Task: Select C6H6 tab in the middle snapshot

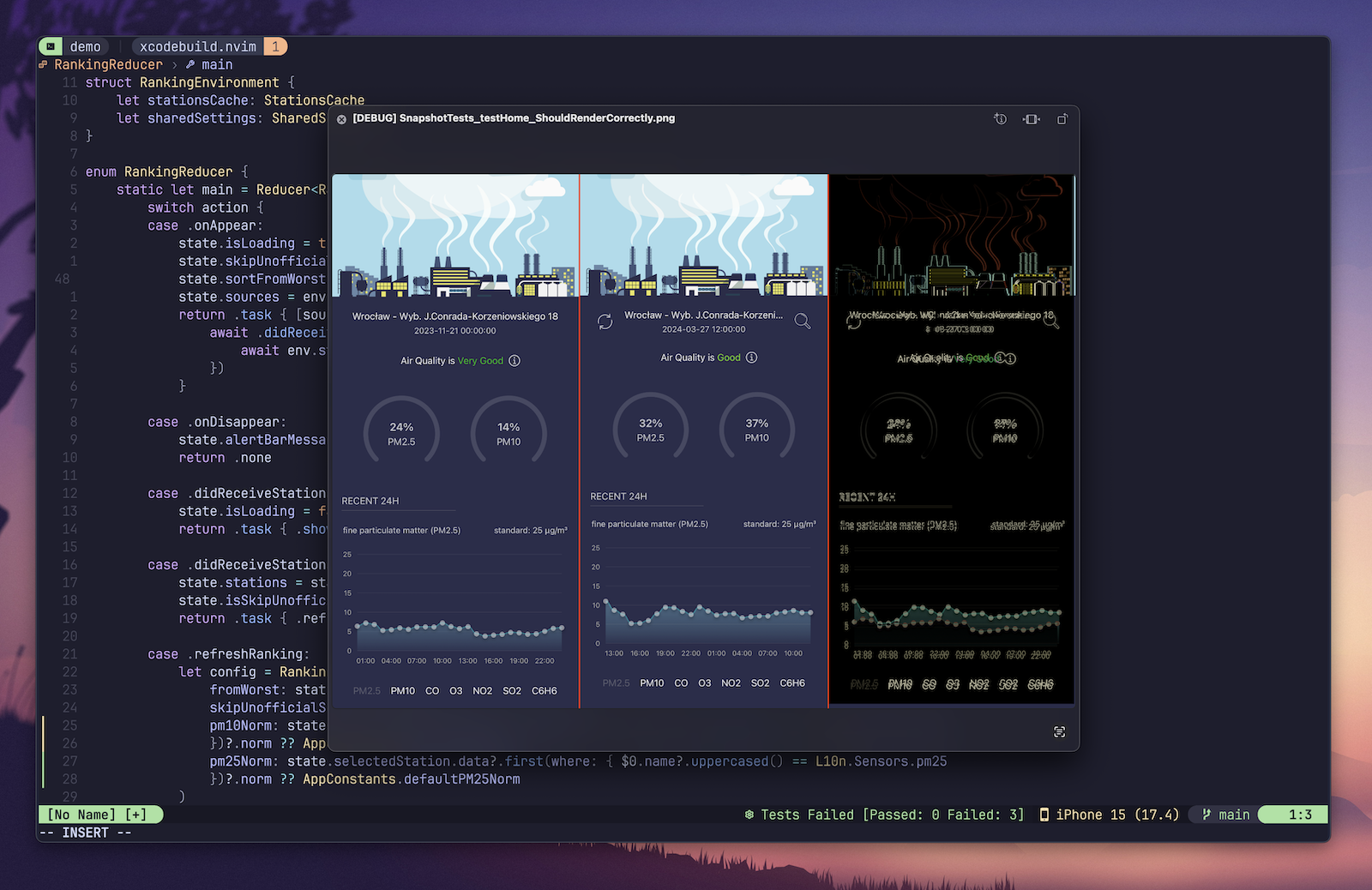Action: click(x=792, y=683)
